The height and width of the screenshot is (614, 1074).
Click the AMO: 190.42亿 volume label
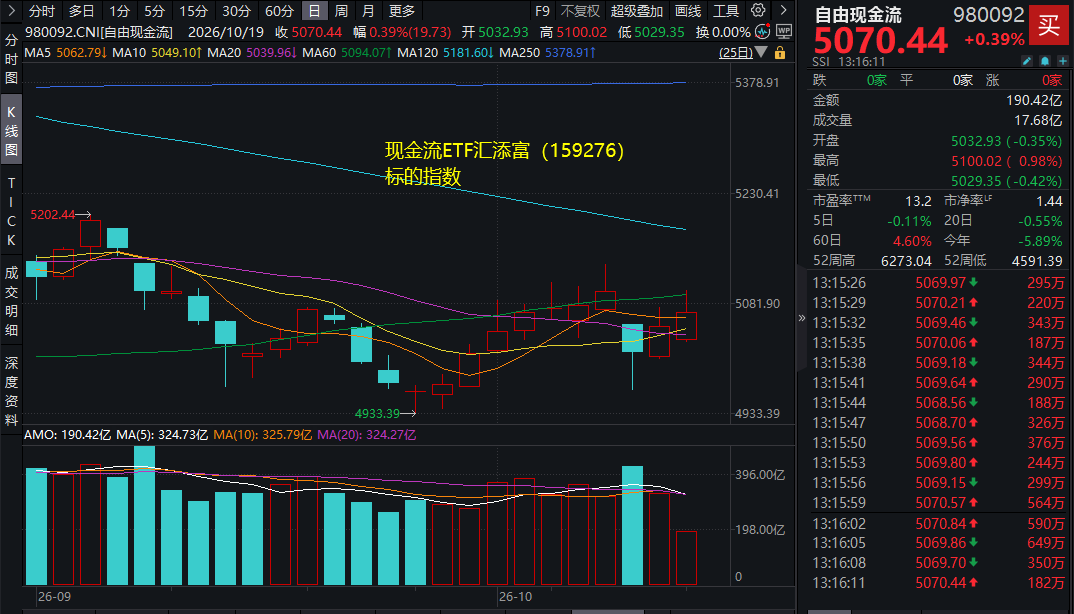coord(67,434)
